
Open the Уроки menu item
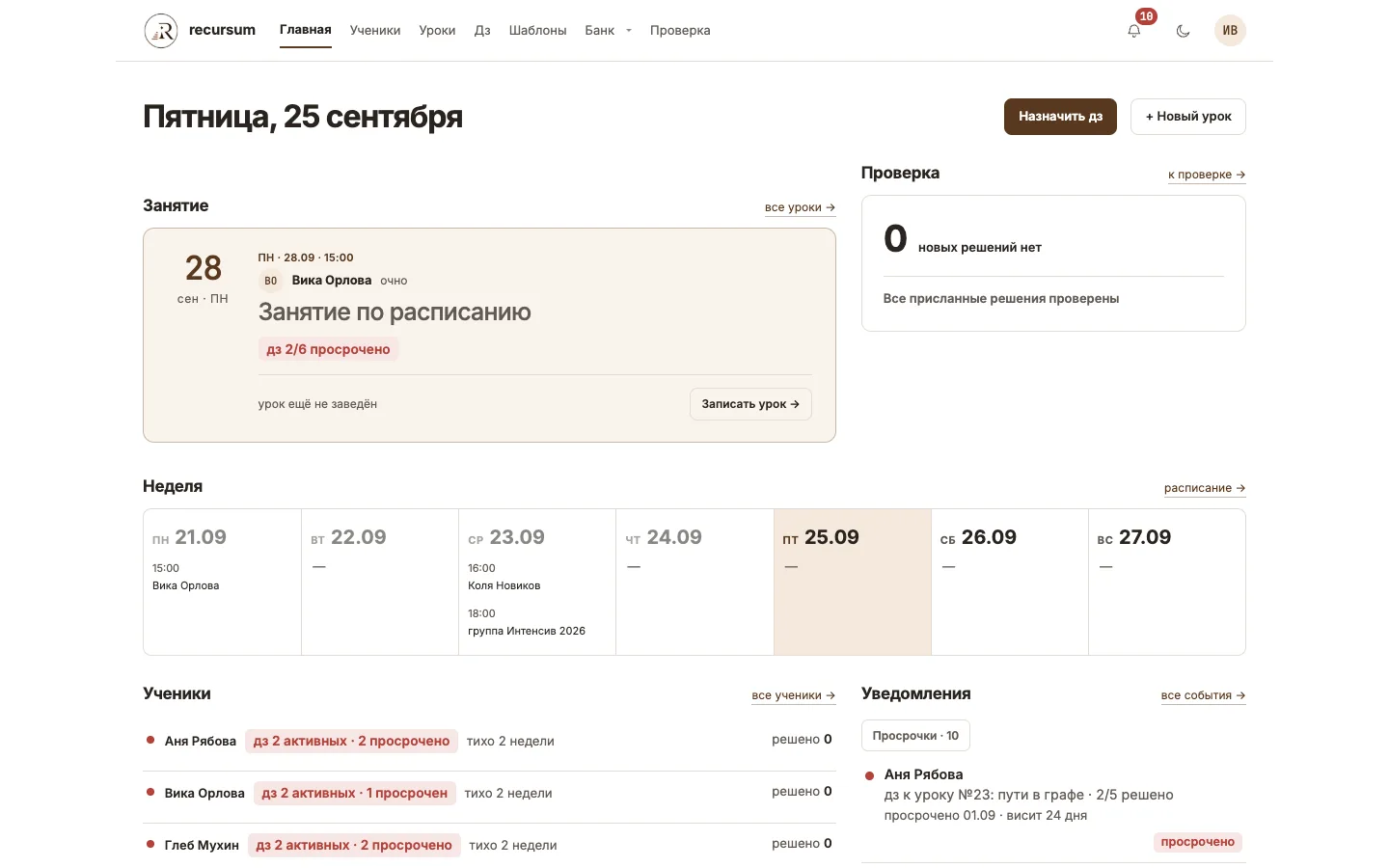[x=437, y=31]
